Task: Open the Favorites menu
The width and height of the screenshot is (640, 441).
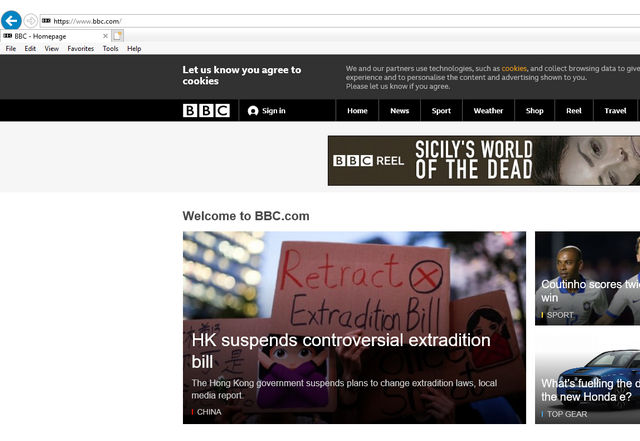Action: (81, 48)
